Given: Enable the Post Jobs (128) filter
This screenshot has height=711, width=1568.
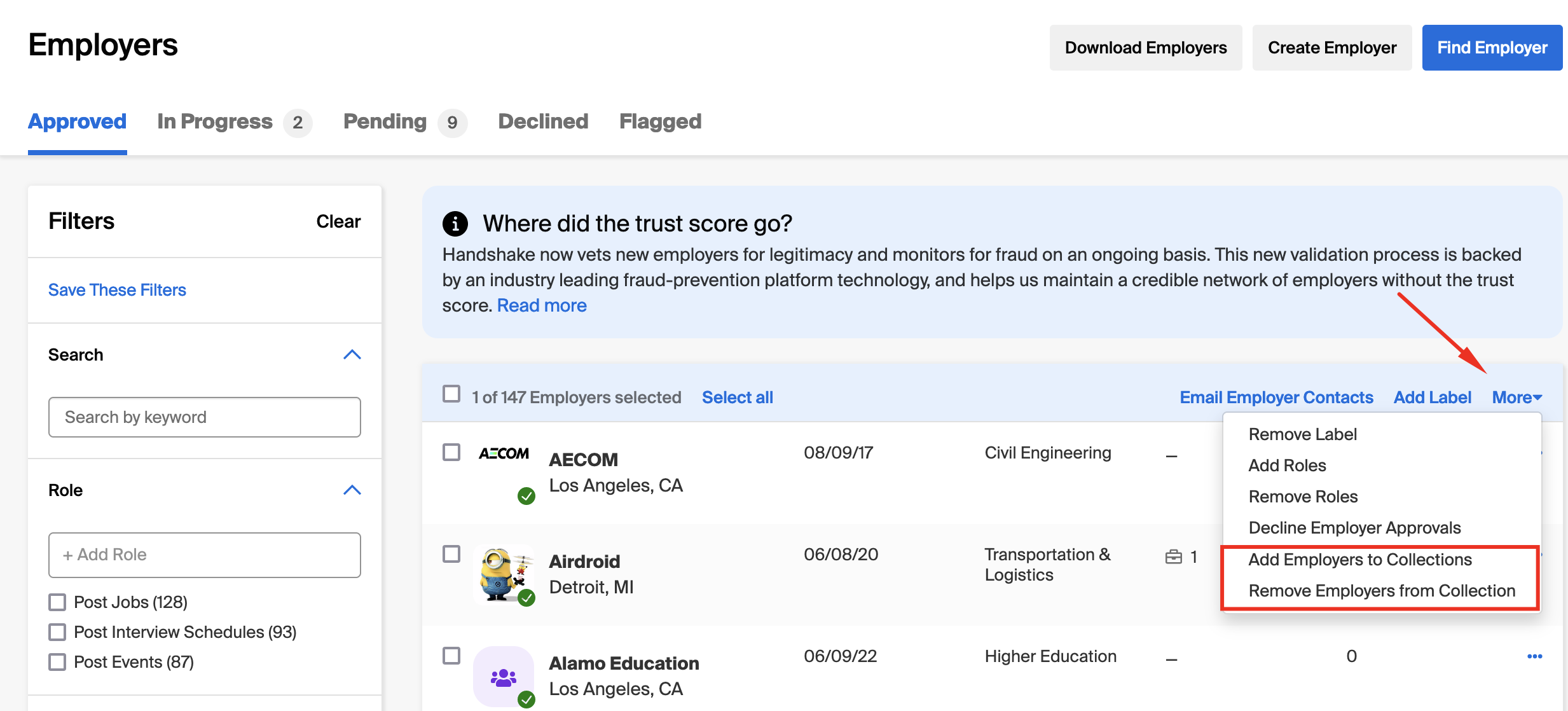Looking at the screenshot, I should click(x=57, y=602).
